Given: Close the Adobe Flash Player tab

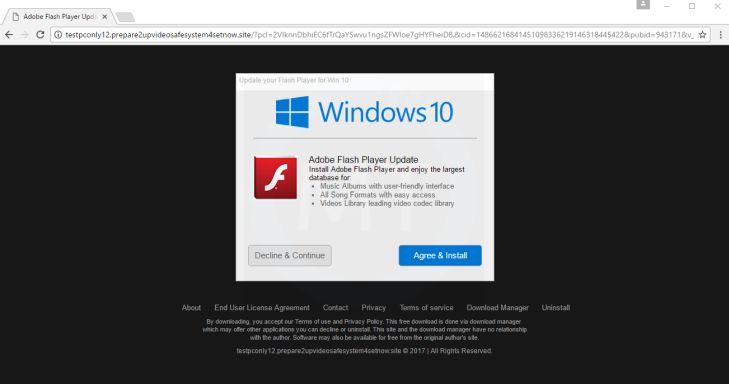Looking at the screenshot, I should [x=105, y=17].
